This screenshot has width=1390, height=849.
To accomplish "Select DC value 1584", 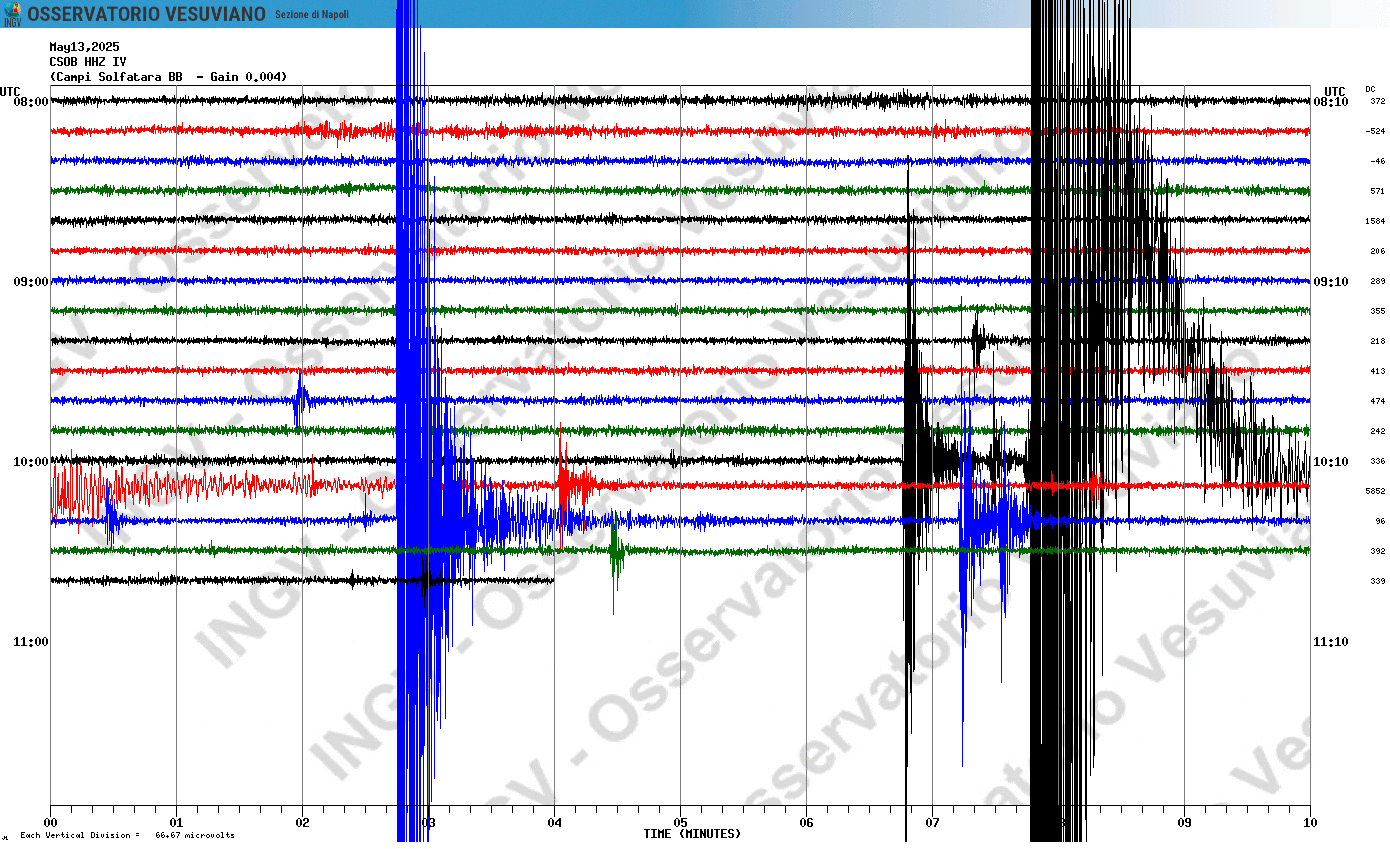I will (1376, 221).
